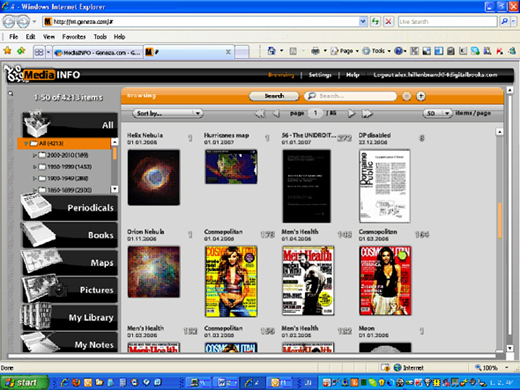Switch to MediaINFO - Geneza.com tab
The width and height of the screenshot is (520, 390).
pyautogui.click(x=98, y=52)
